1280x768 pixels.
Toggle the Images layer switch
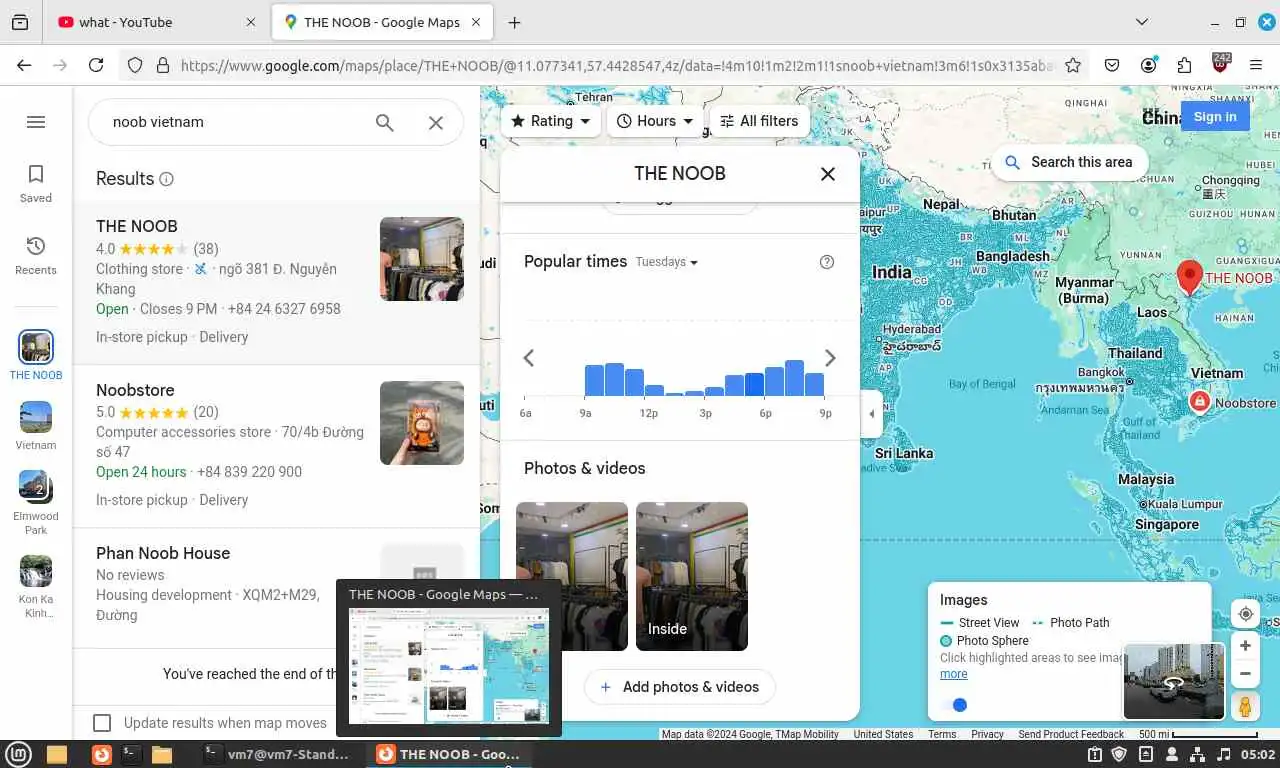pyautogui.click(x=954, y=705)
